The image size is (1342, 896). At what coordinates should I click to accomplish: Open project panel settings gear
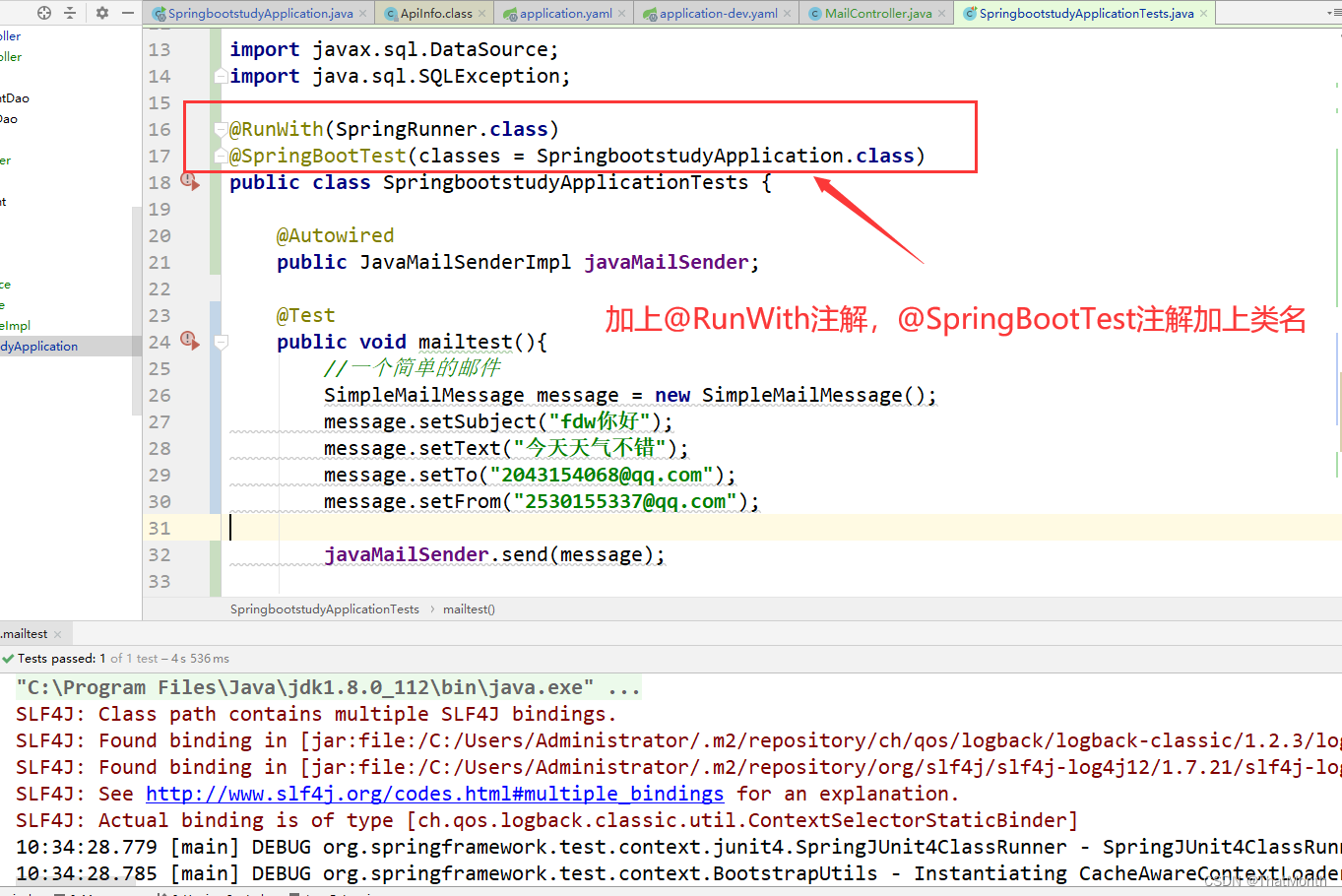click(102, 13)
